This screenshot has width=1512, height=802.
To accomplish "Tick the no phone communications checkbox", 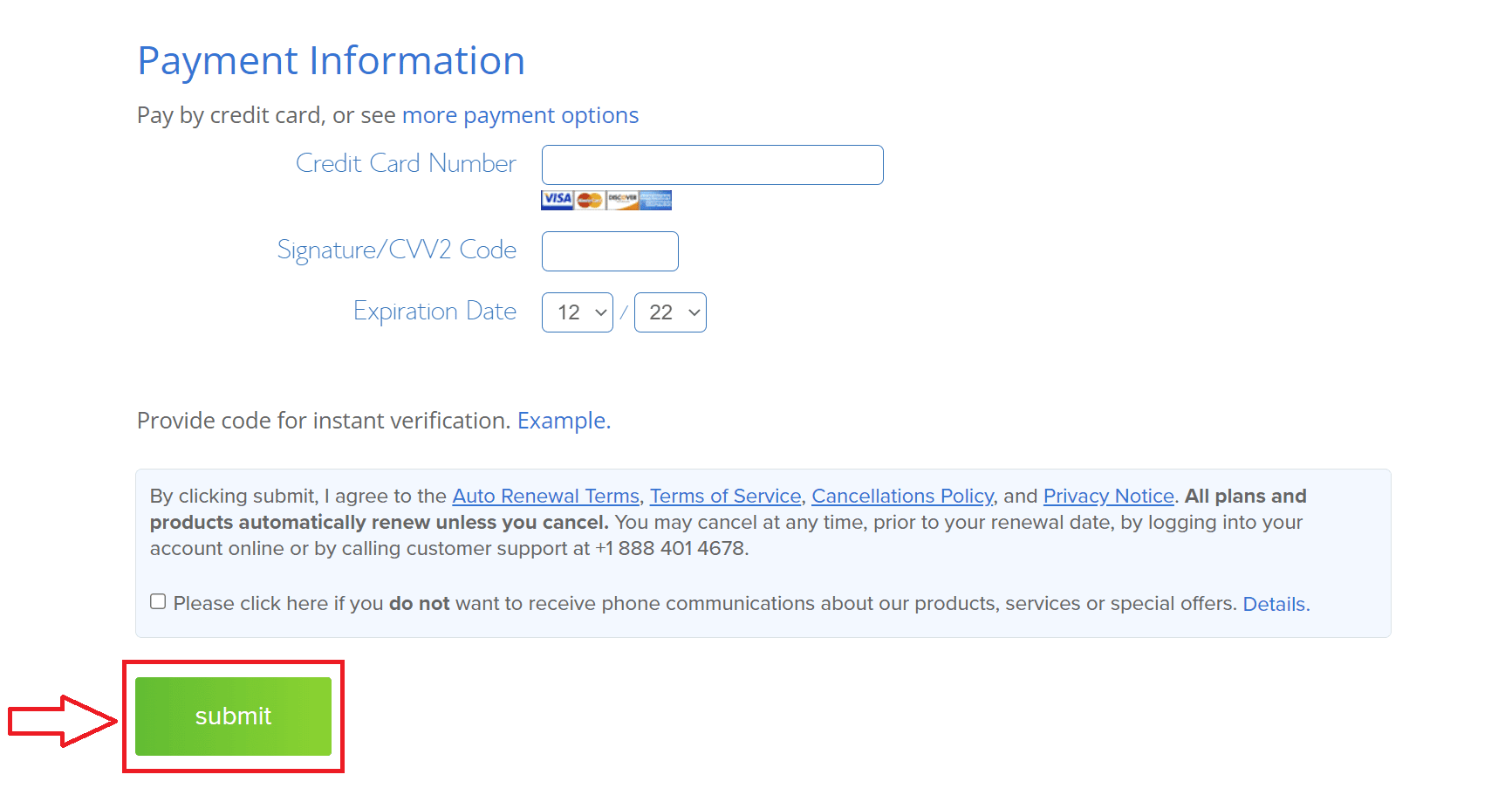I will point(158,601).
